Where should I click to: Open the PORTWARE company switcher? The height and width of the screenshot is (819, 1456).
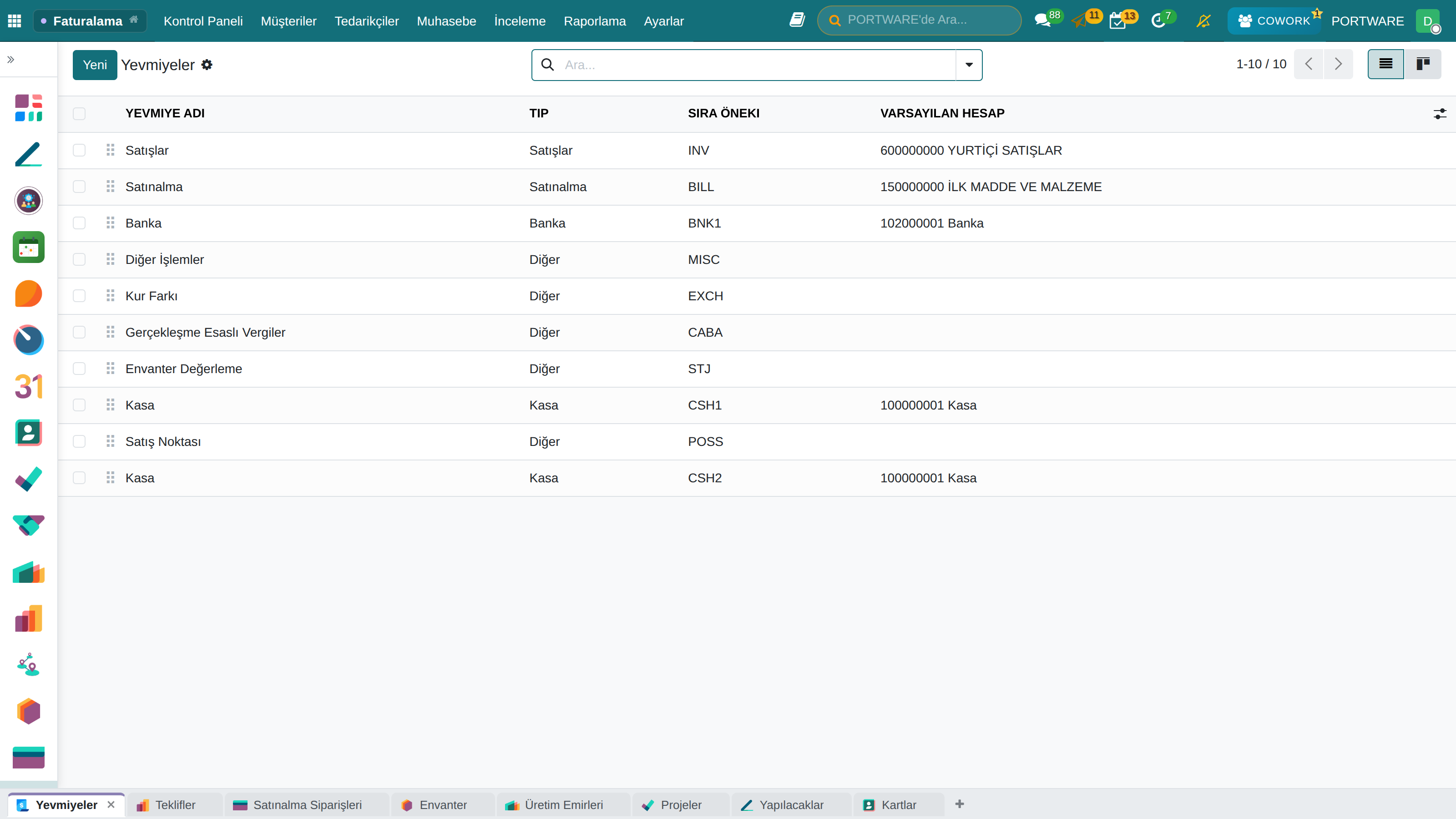click(1367, 21)
